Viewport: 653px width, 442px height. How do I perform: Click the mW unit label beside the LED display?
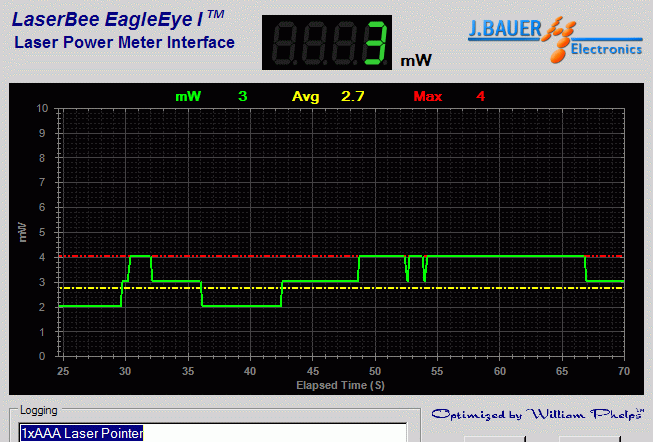pyautogui.click(x=416, y=61)
